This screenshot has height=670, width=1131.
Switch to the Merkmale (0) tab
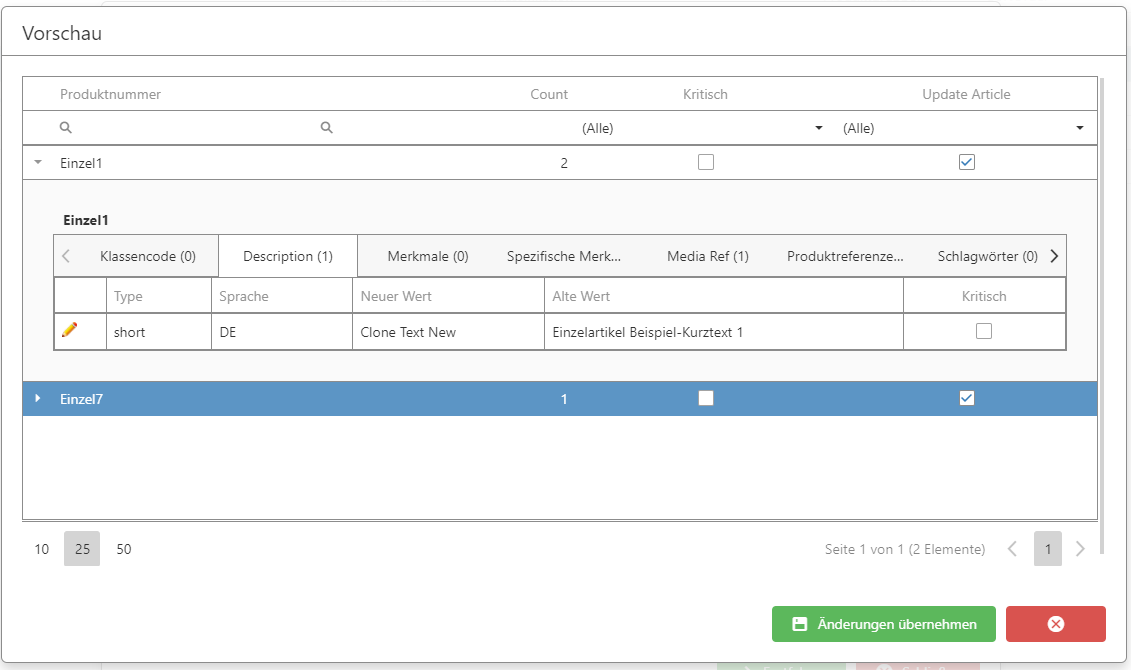tap(428, 256)
